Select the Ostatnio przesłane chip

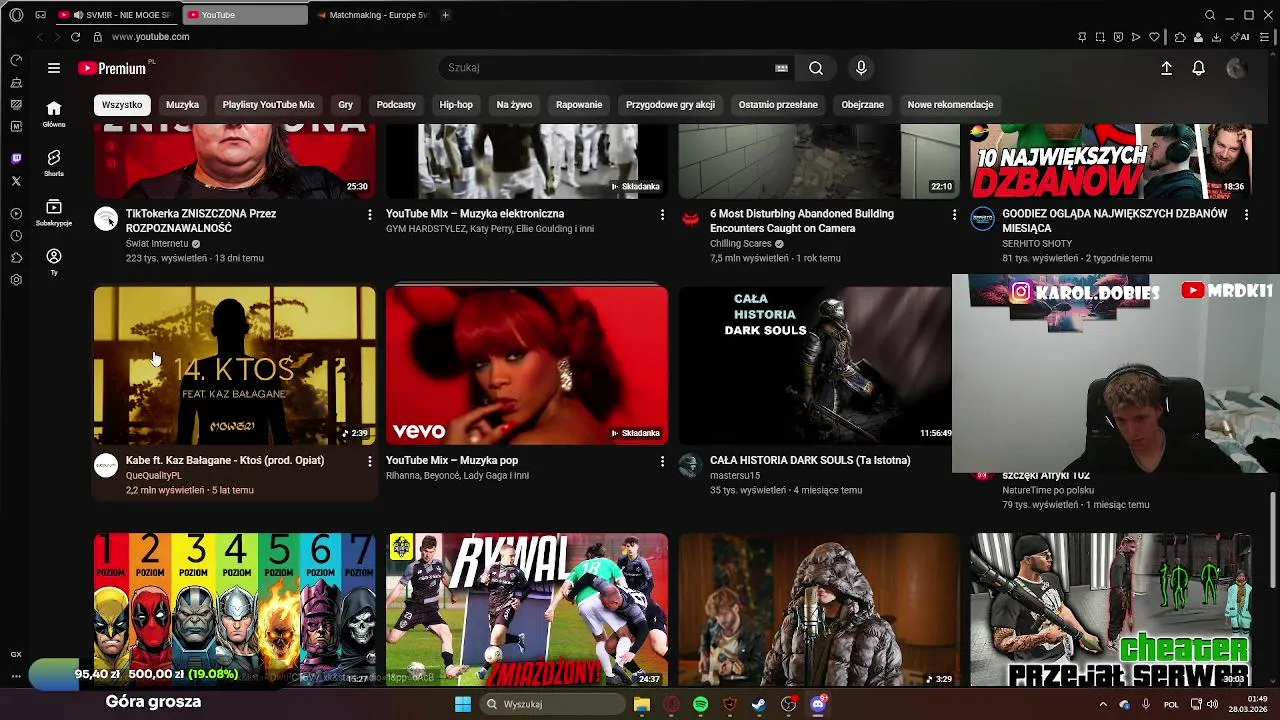pos(778,105)
